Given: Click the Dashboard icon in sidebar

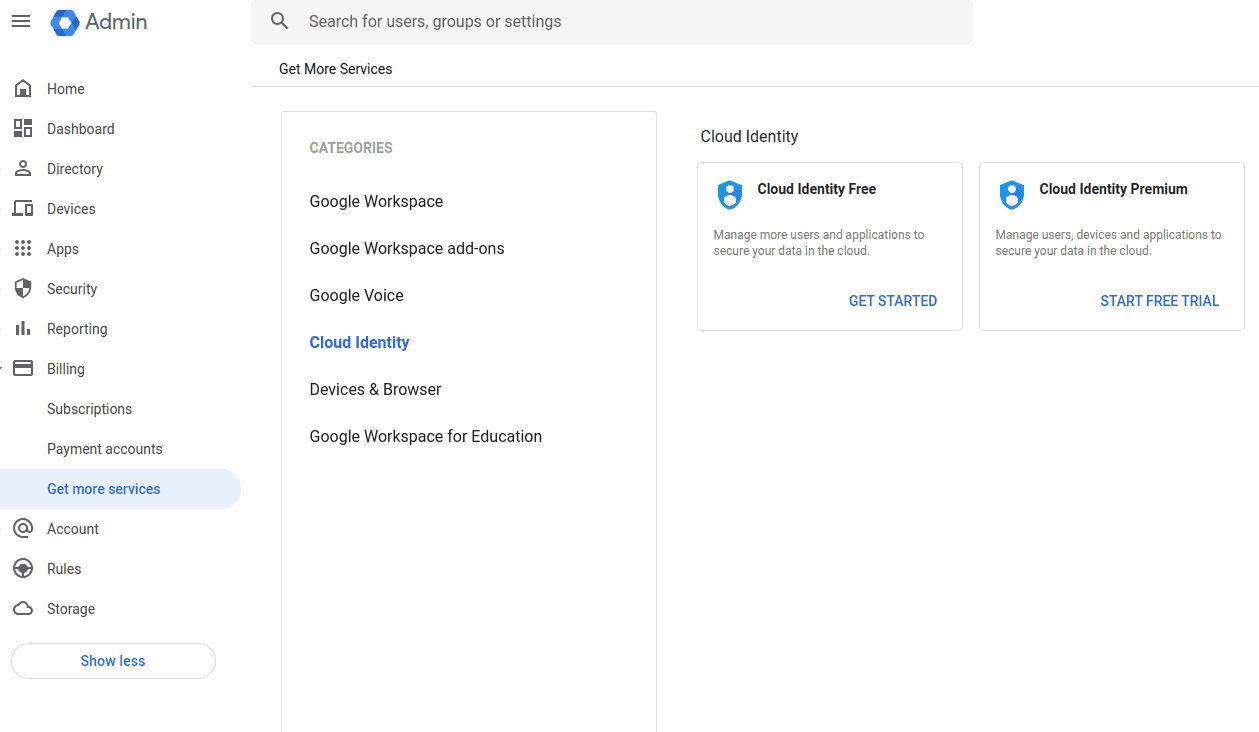Looking at the screenshot, I should pos(23,129).
